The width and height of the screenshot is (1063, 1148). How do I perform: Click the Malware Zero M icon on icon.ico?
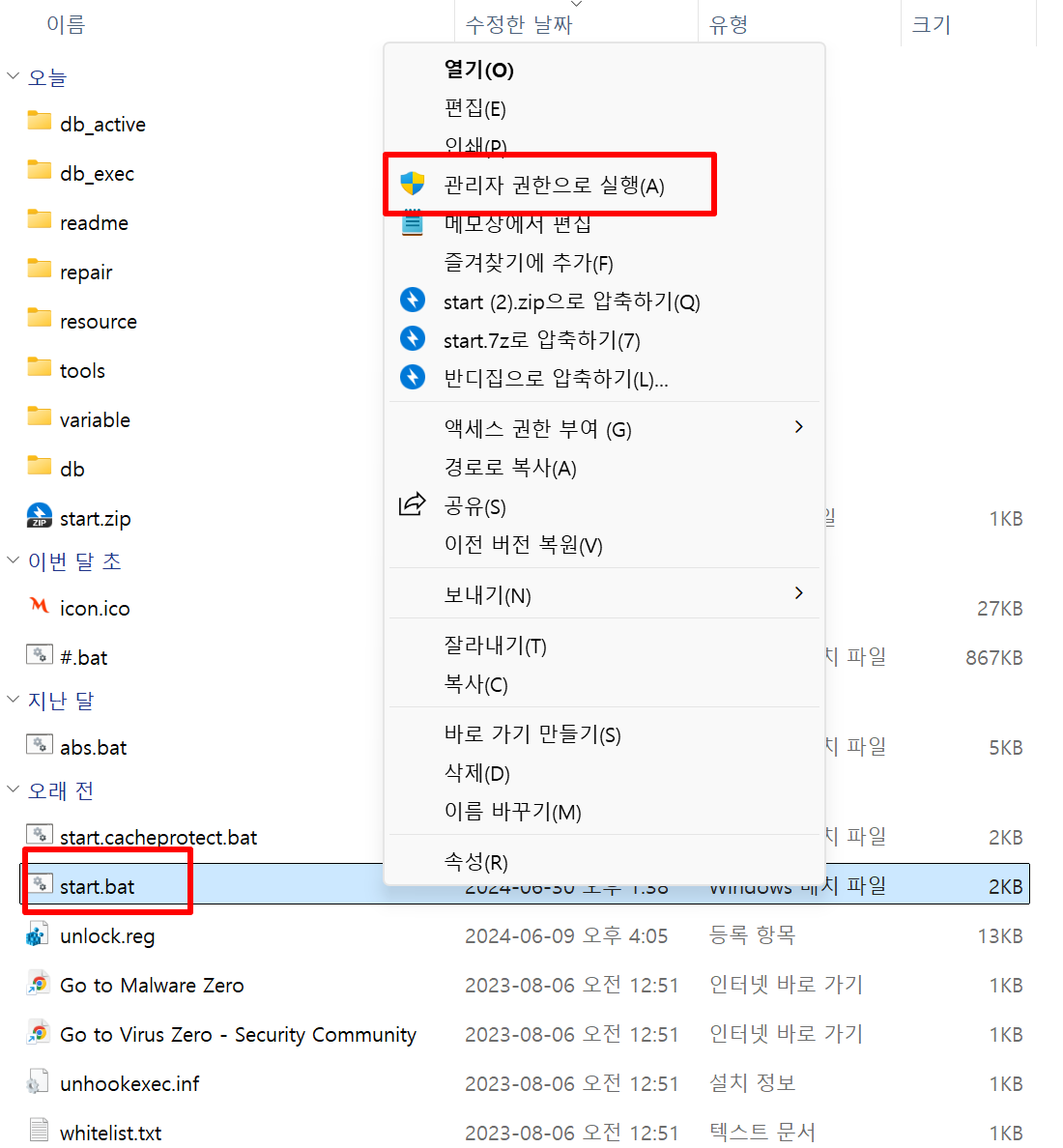click(38, 607)
